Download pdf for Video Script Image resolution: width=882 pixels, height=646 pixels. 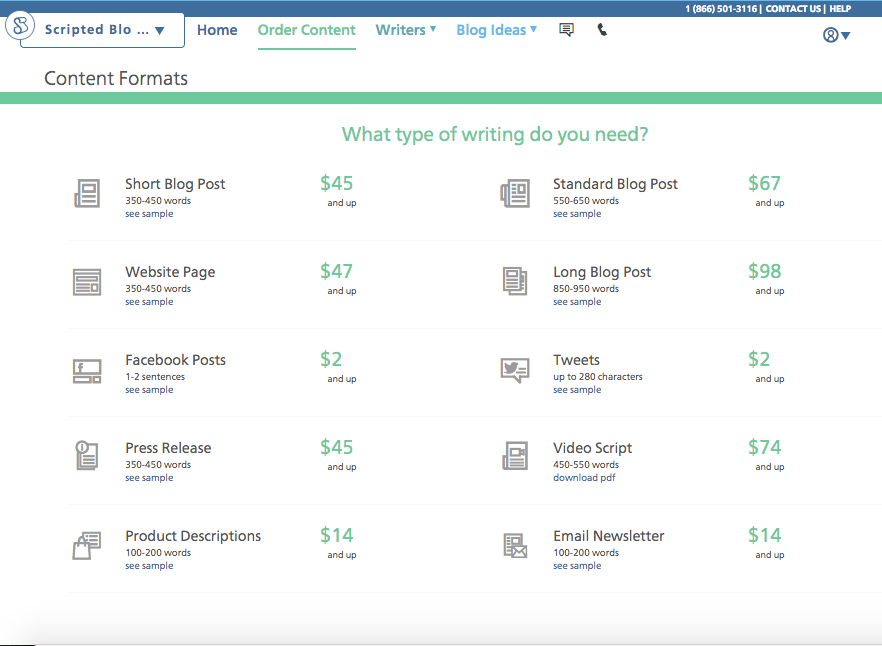pos(584,478)
